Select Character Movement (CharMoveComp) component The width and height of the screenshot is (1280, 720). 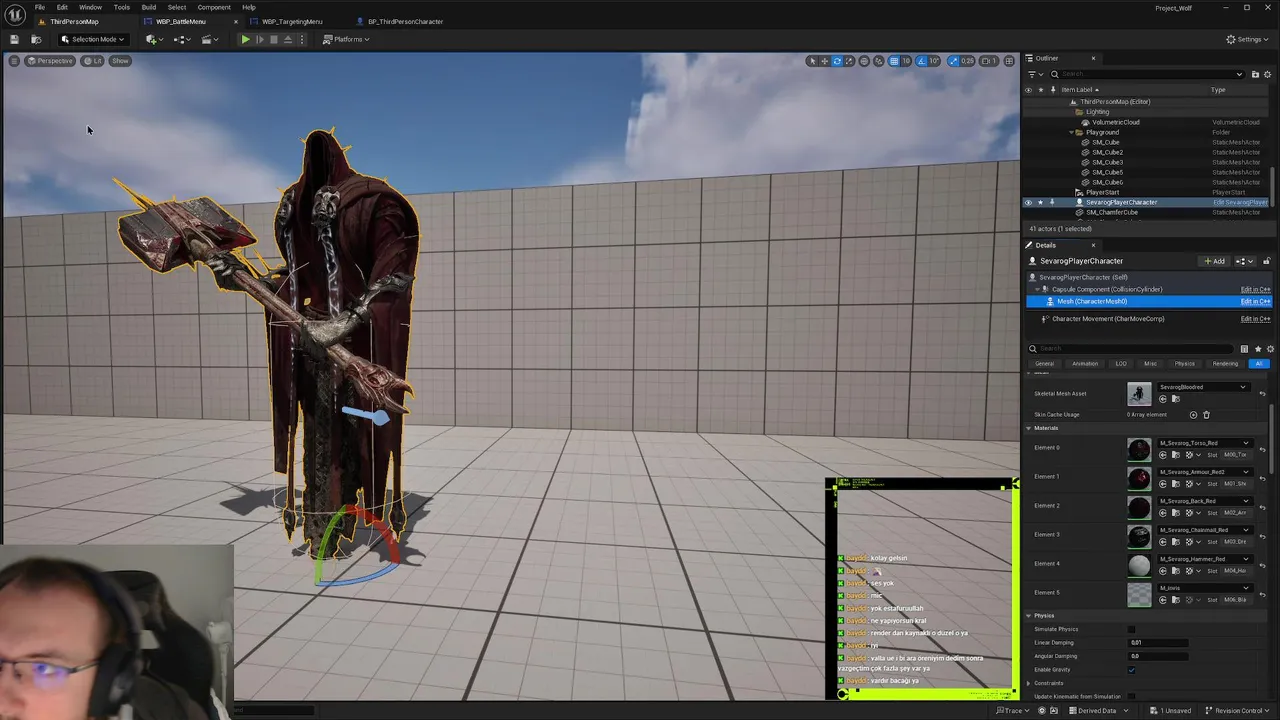(x=1107, y=319)
